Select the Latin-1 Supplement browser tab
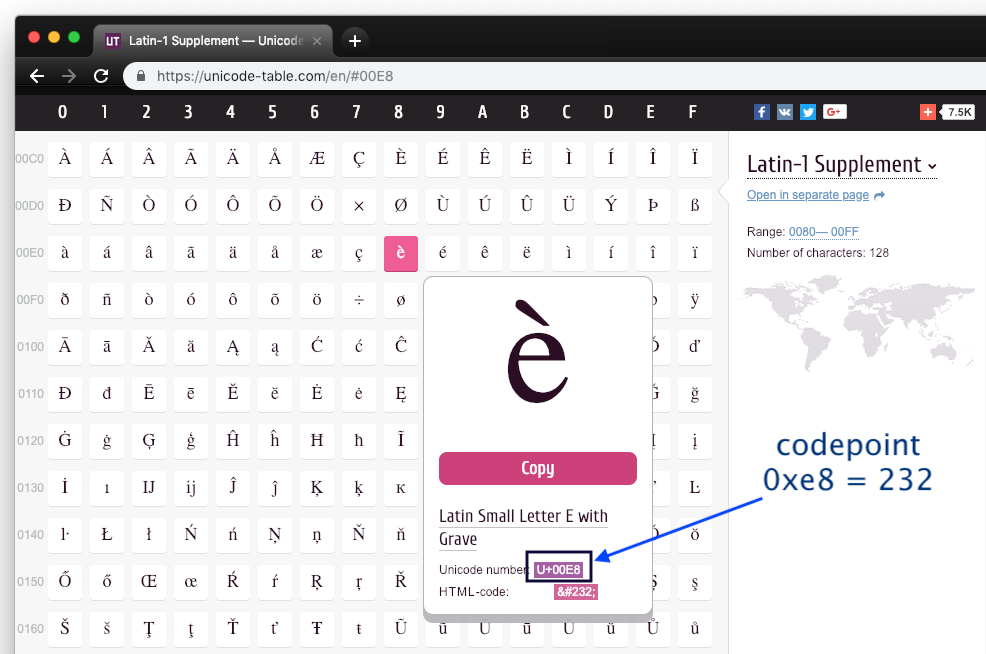The width and height of the screenshot is (986, 654). [x=205, y=40]
